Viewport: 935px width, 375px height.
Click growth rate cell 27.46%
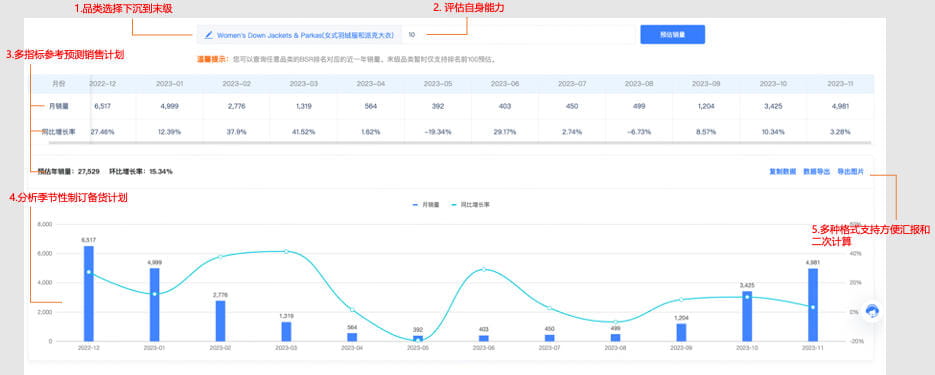(x=102, y=131)
